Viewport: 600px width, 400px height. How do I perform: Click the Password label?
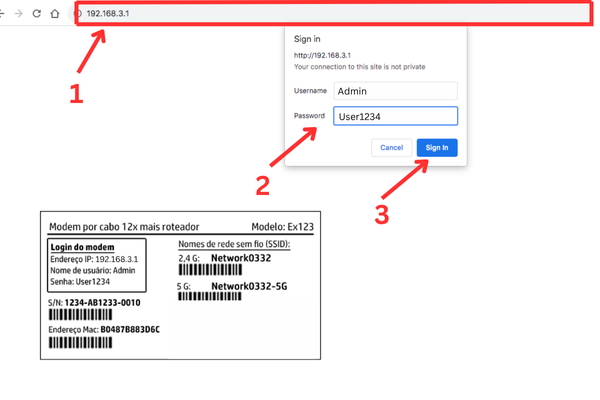[309, 116]
